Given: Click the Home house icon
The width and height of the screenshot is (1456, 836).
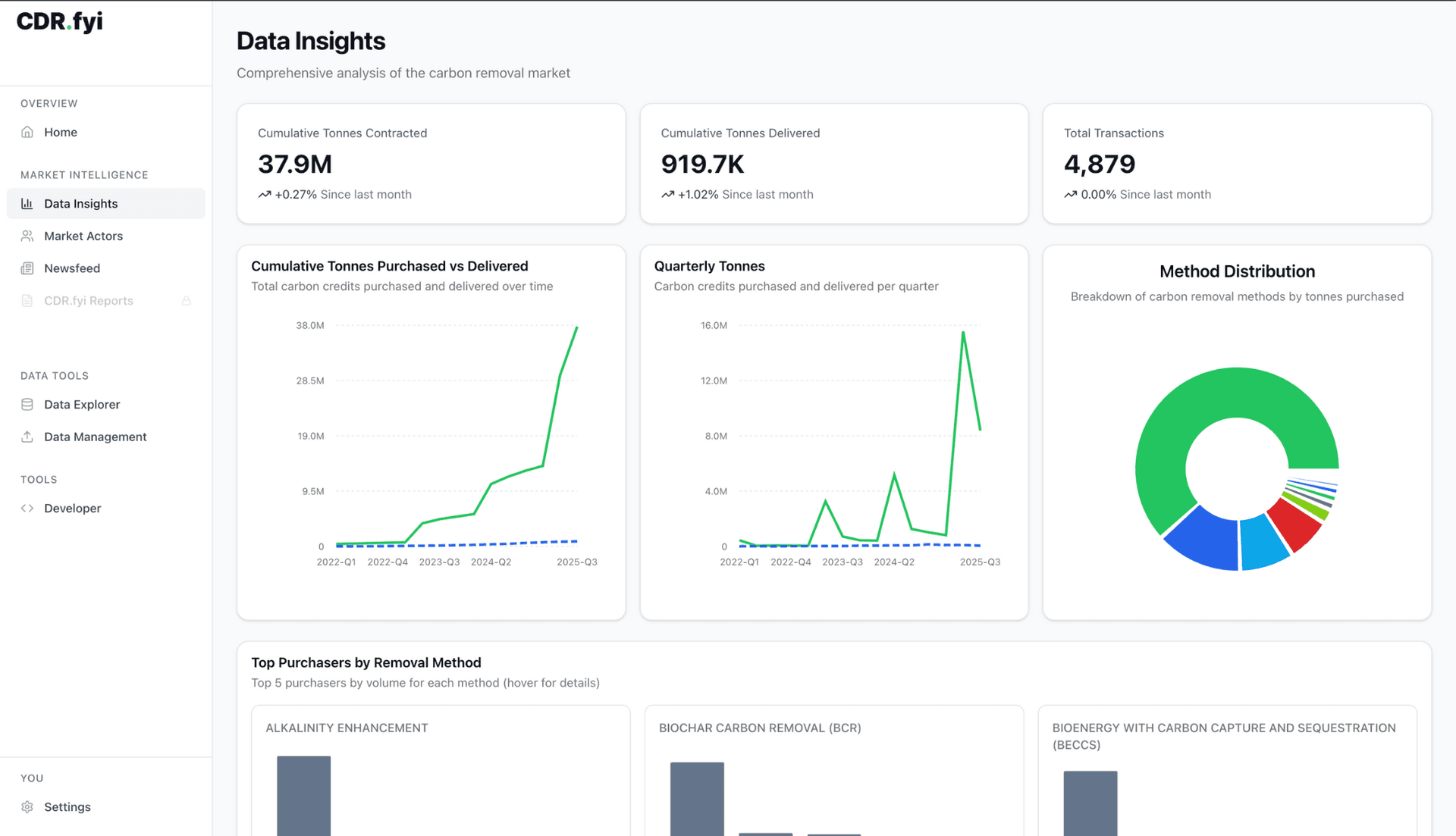Looking at the screenshot, I should click(27, 132).
